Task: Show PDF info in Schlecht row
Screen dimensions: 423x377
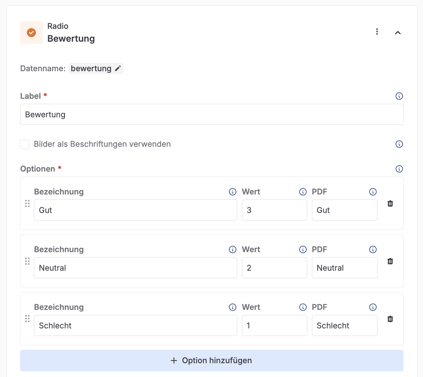Action: [x=373, y=307]
